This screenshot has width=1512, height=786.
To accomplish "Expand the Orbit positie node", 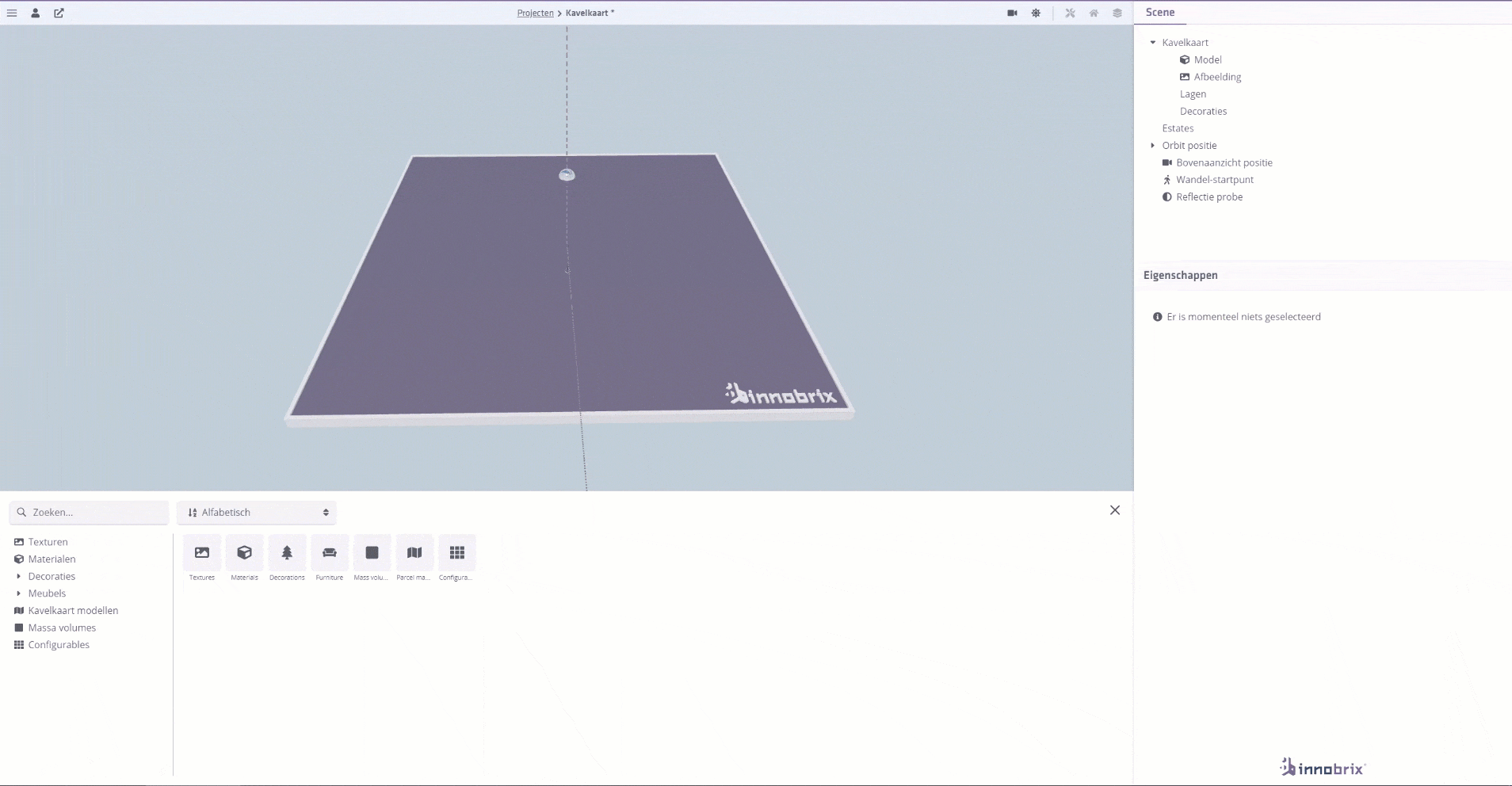I will click(1153, 145).
